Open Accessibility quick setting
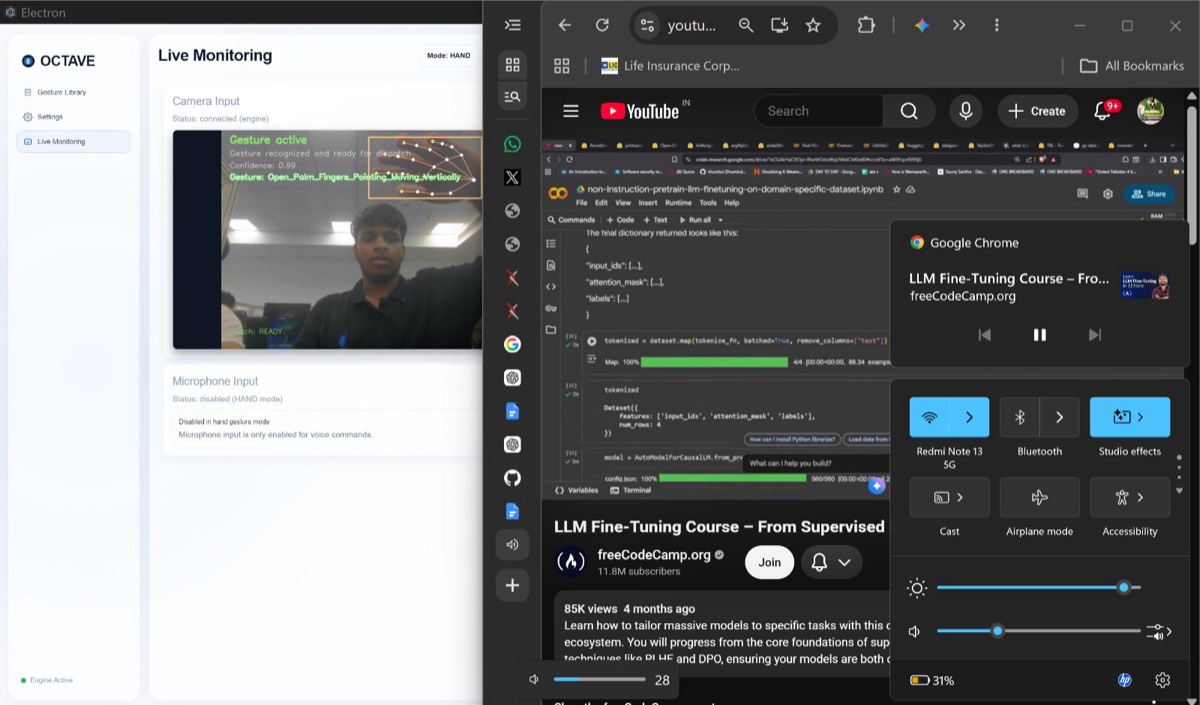Screen dimensions: 1200x705 point(1130,497)
